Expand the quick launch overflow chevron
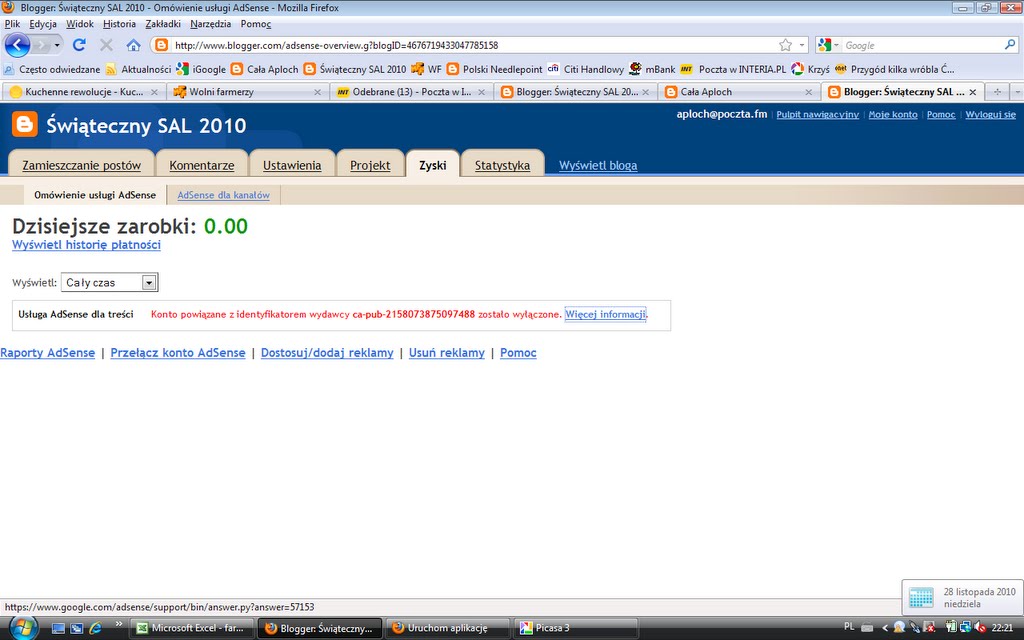The width and height of the screenshot is (1024, 640). [118, 624]
